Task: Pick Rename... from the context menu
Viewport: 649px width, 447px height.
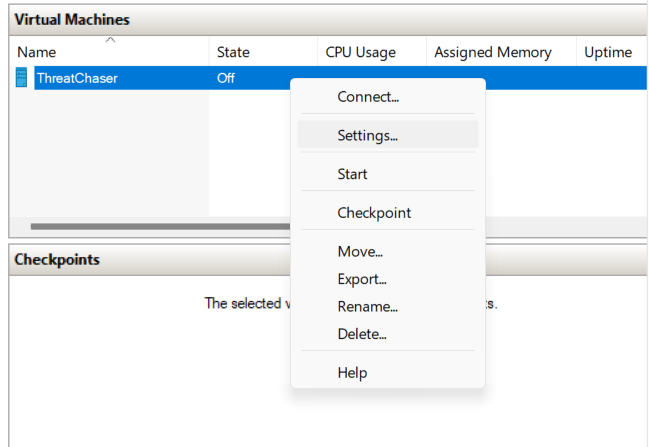Action: [x=367, y=307]
